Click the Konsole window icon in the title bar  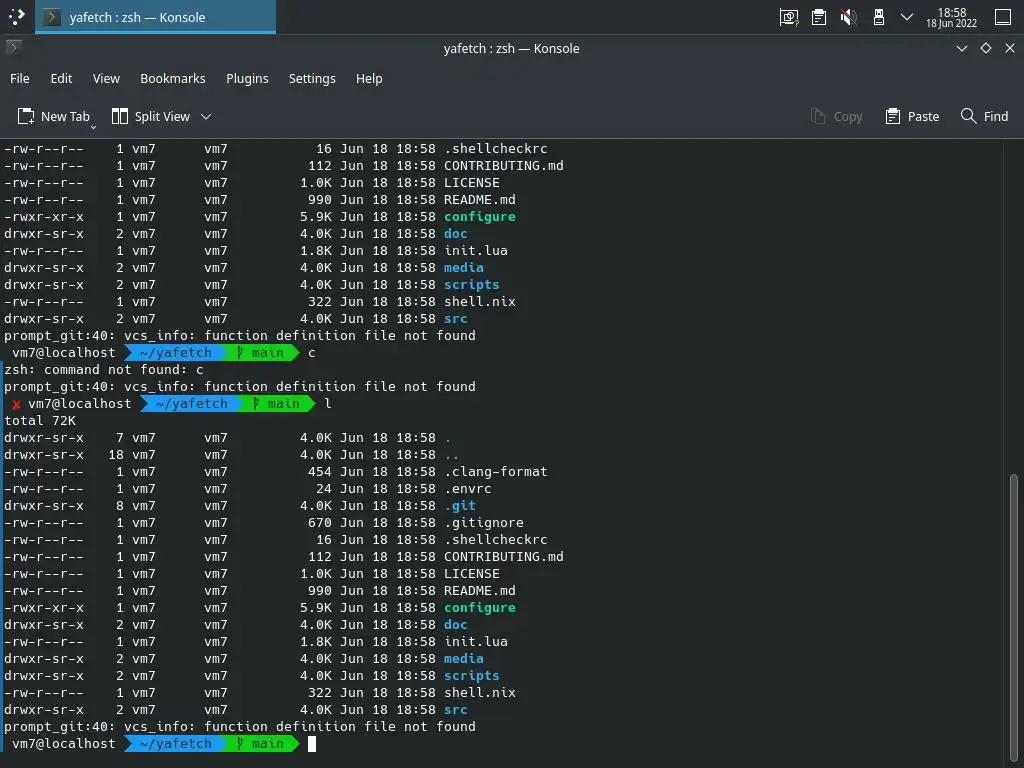(14, 48)
